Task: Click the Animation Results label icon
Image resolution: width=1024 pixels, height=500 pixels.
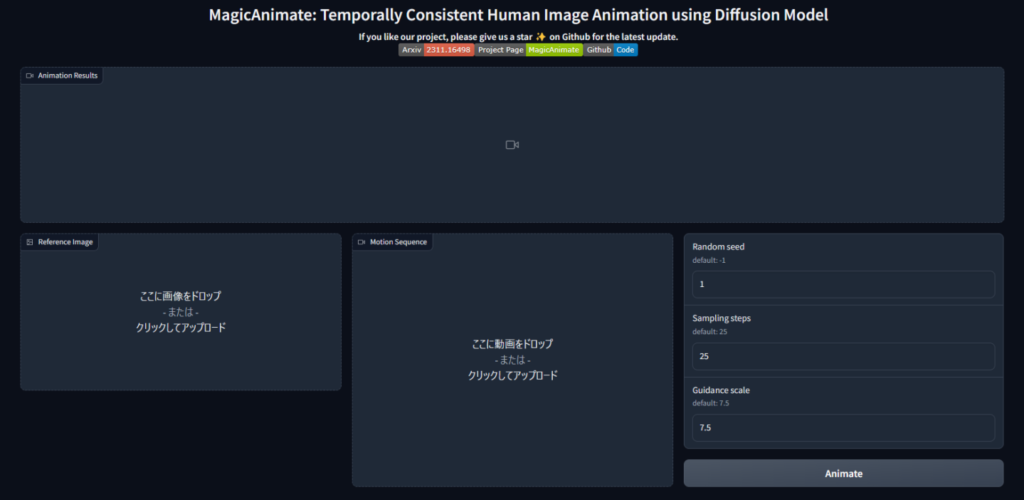Action: [x=29, y=76]
